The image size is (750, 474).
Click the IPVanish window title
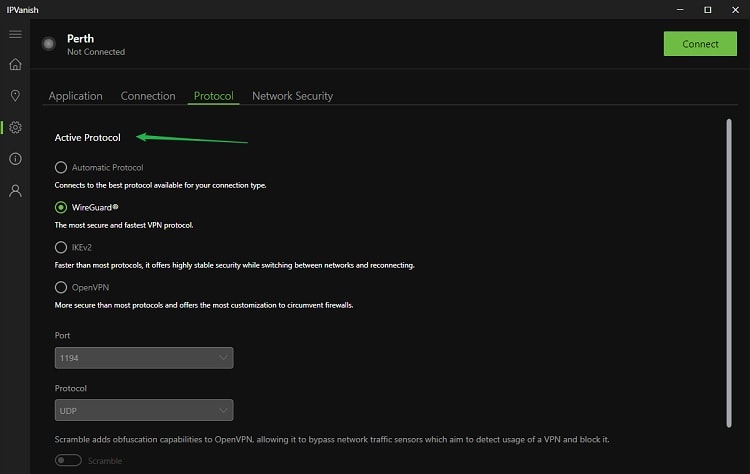pyautogui.click(x=22, y=10)
